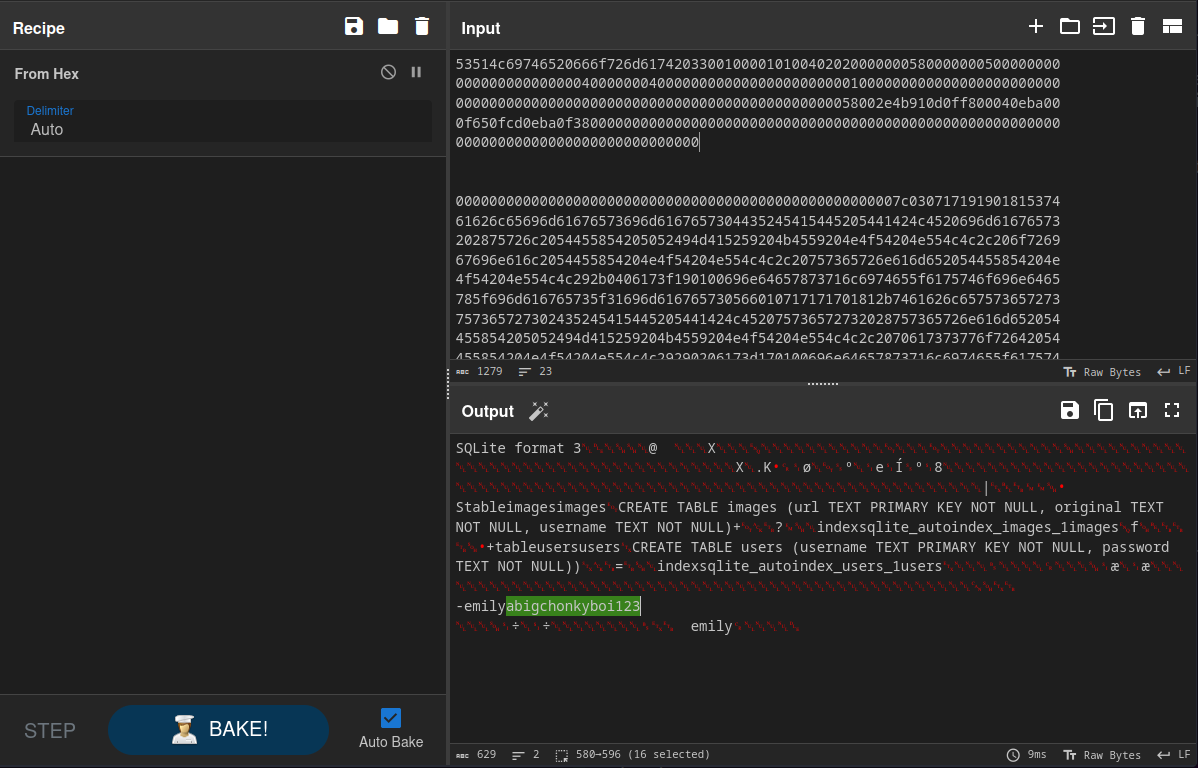Change input end-of-line LF setting
1198x768 pixels.
coord(1174,371)
